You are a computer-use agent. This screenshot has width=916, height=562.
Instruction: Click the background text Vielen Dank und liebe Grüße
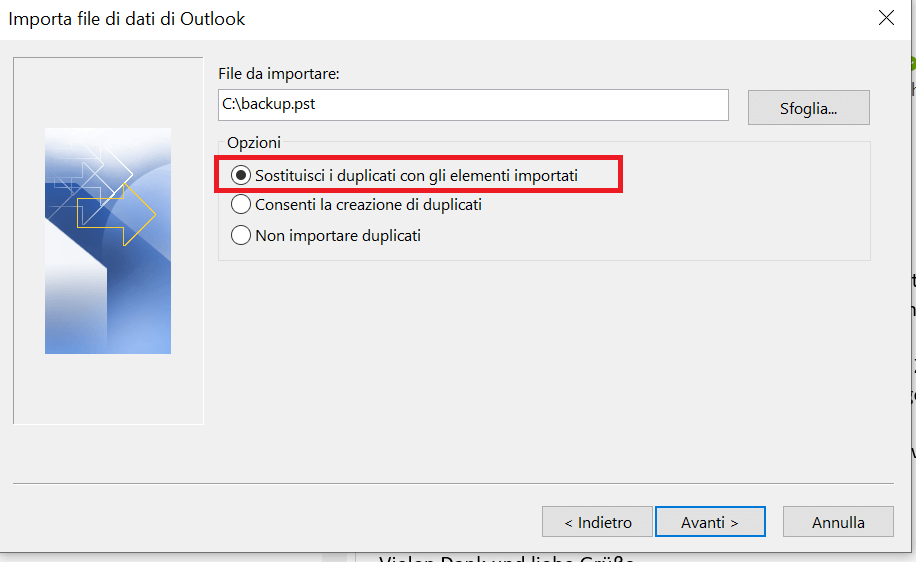point(506,558)
